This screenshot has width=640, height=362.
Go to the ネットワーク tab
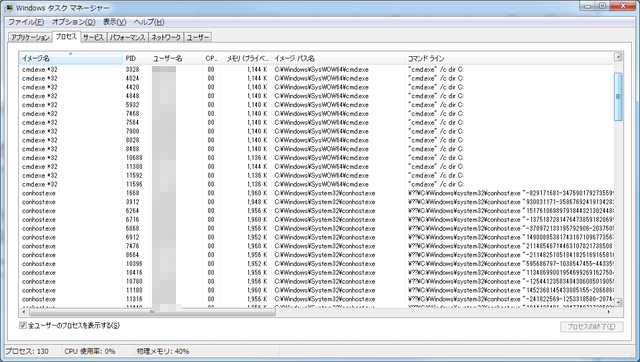tap(166, 37)
